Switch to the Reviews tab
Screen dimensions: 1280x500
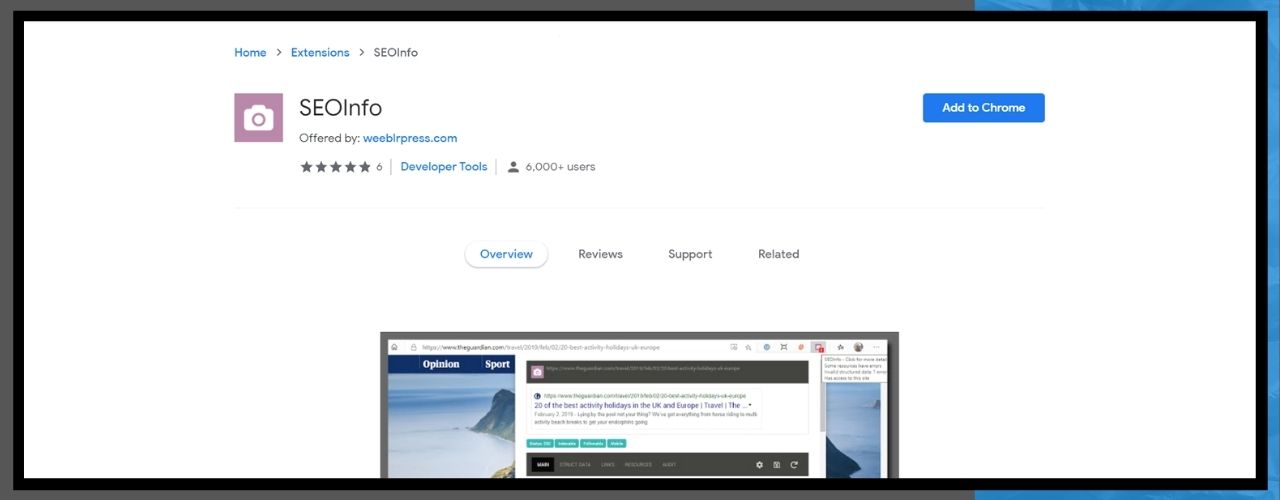tap(600, 254)
